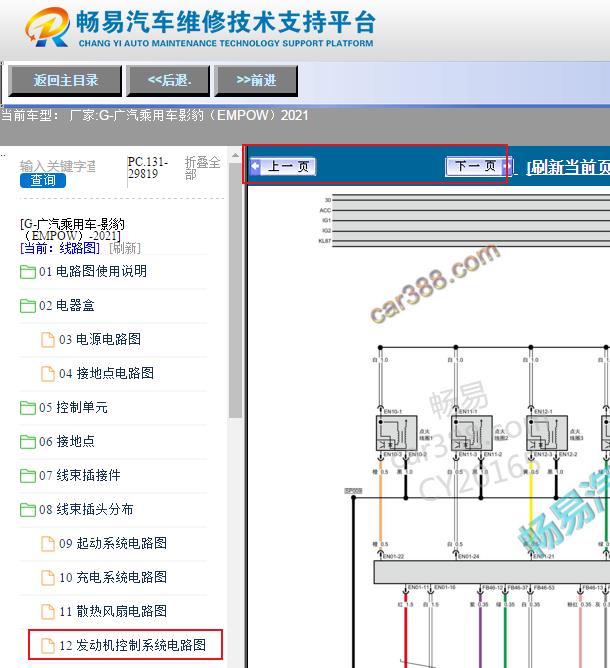Click the document icon for 09 起动系统电路图

point(48,544)
